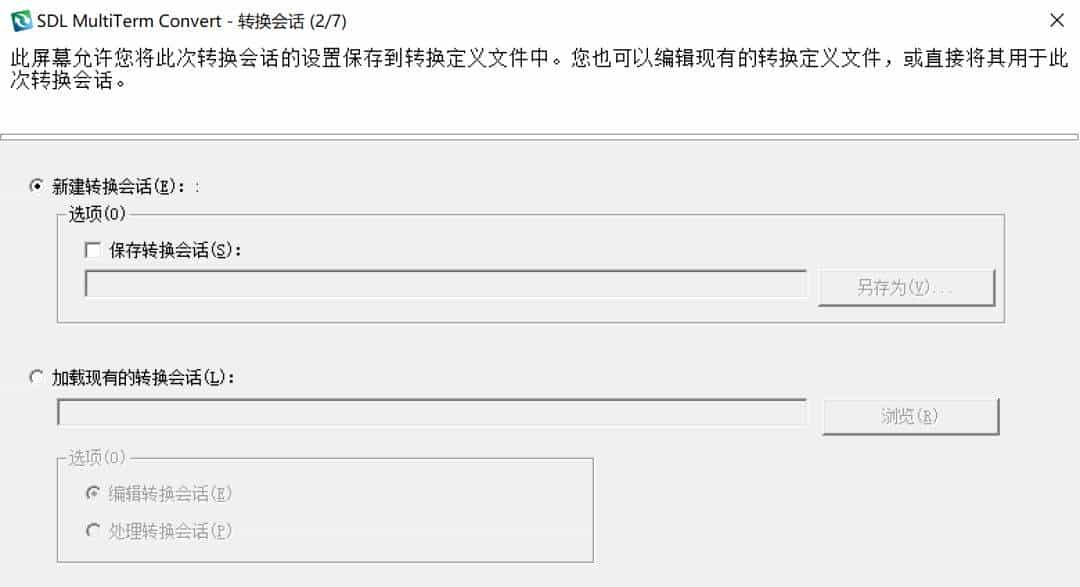Viewport: 1080px width, 587px height.
Task: Click the 浏览(R) button
Action: (x=911, y=415)
